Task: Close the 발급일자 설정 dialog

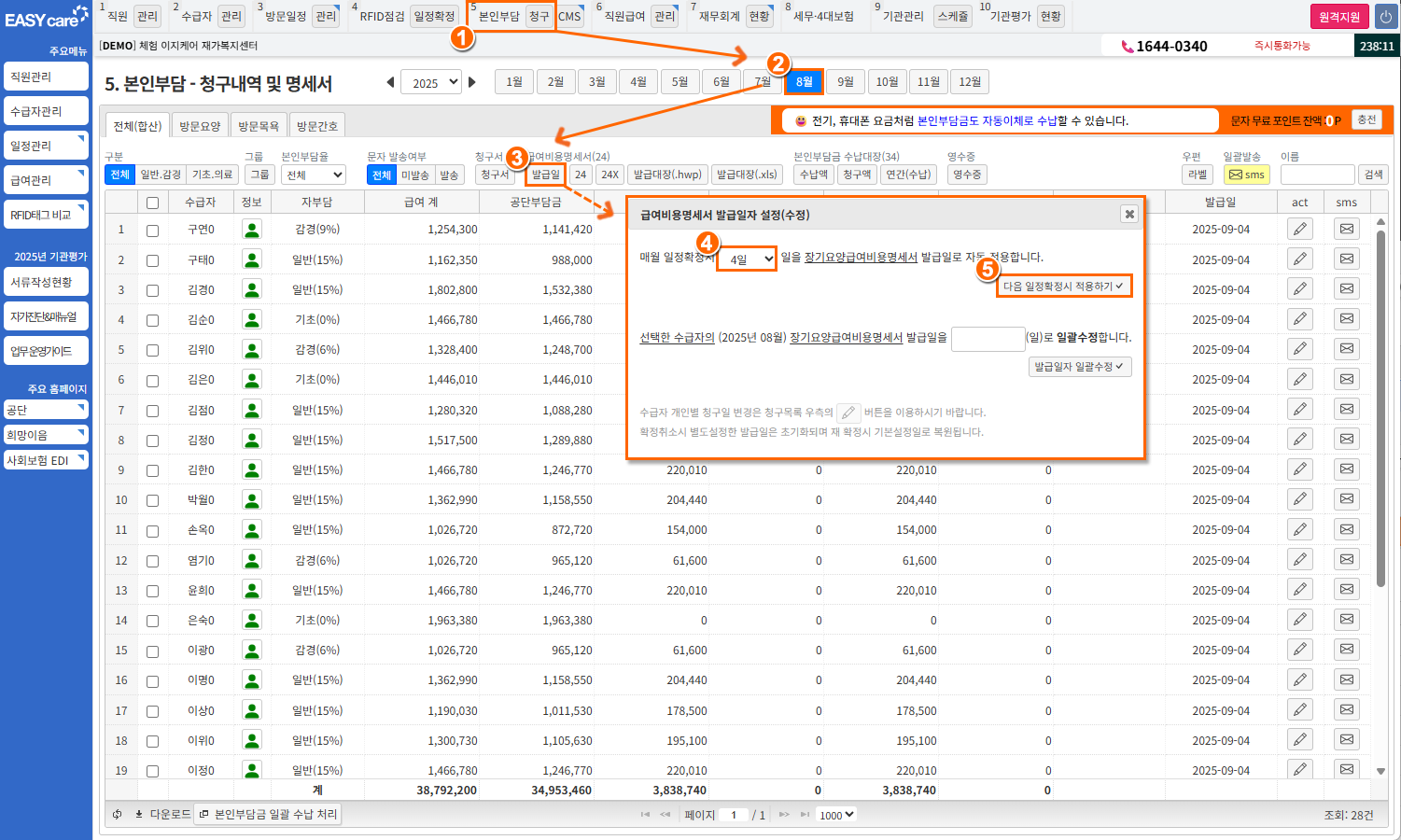Action: pyautogui.click(x=1128, y=215)
